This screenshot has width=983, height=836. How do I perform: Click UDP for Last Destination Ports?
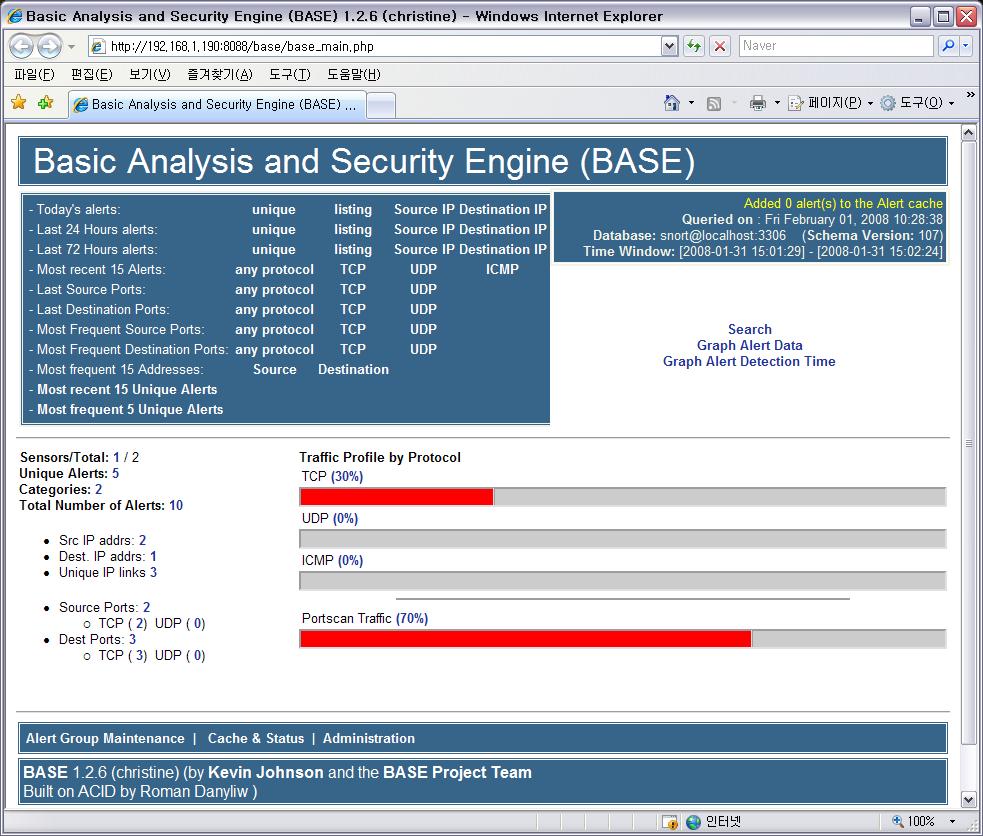tap(423, 310)
